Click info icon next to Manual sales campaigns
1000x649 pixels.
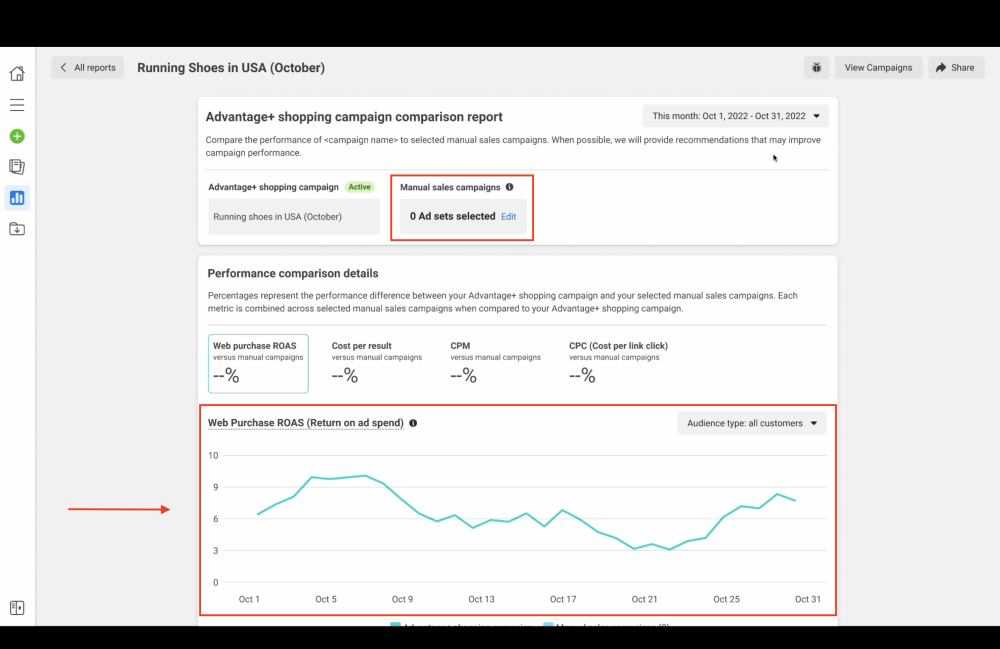(x=509, y=187)
